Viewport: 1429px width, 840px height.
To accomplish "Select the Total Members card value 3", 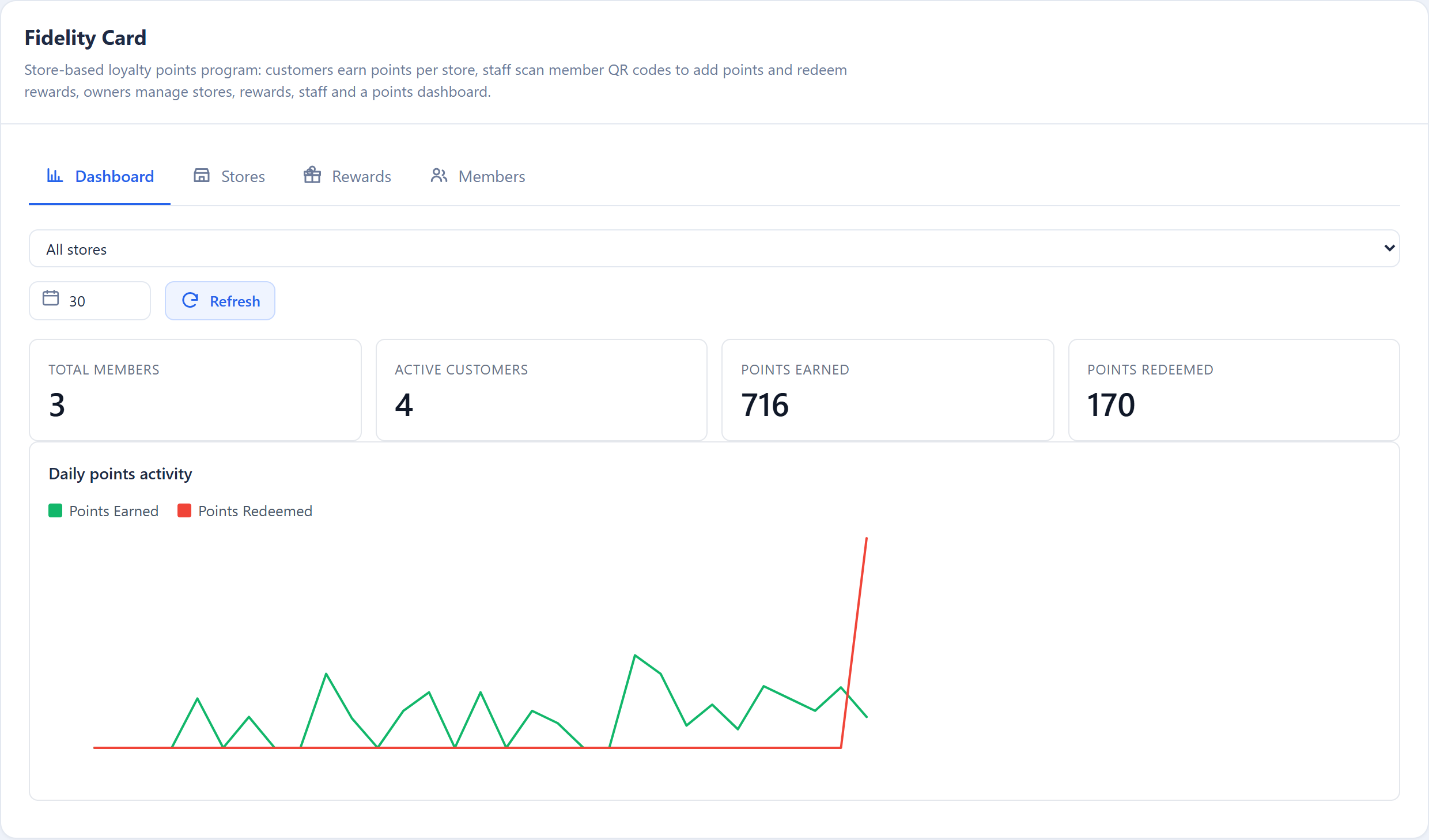I will [x=57, y=405].
